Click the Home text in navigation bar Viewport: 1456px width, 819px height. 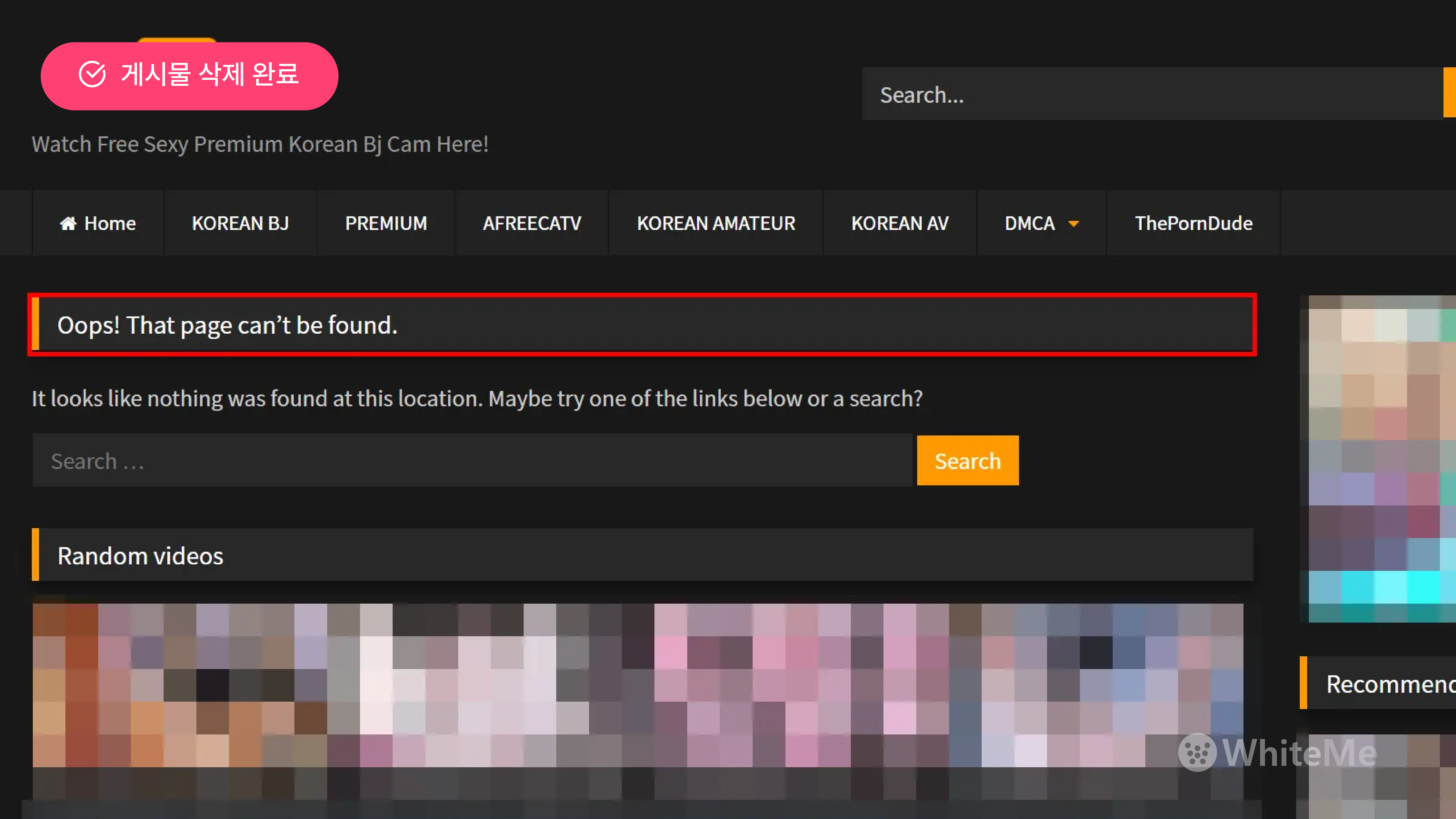[x=110, y=223]
